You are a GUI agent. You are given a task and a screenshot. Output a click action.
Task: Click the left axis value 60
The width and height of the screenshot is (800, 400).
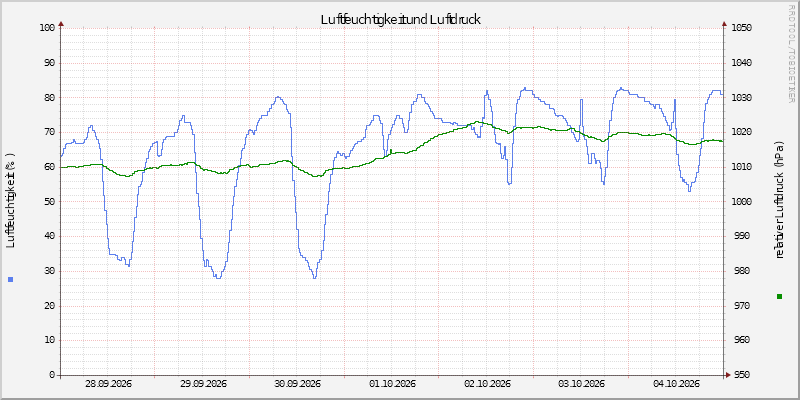pos(49,167)
